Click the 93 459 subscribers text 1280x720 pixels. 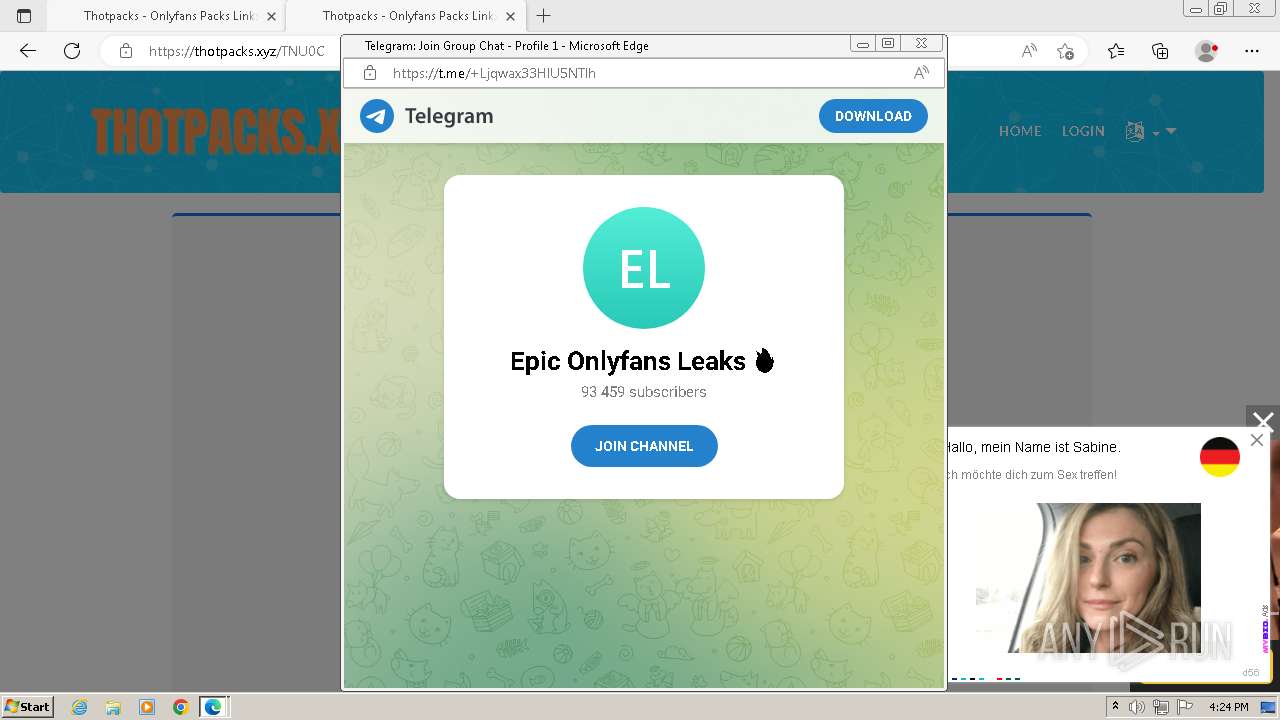pos(644,392)
